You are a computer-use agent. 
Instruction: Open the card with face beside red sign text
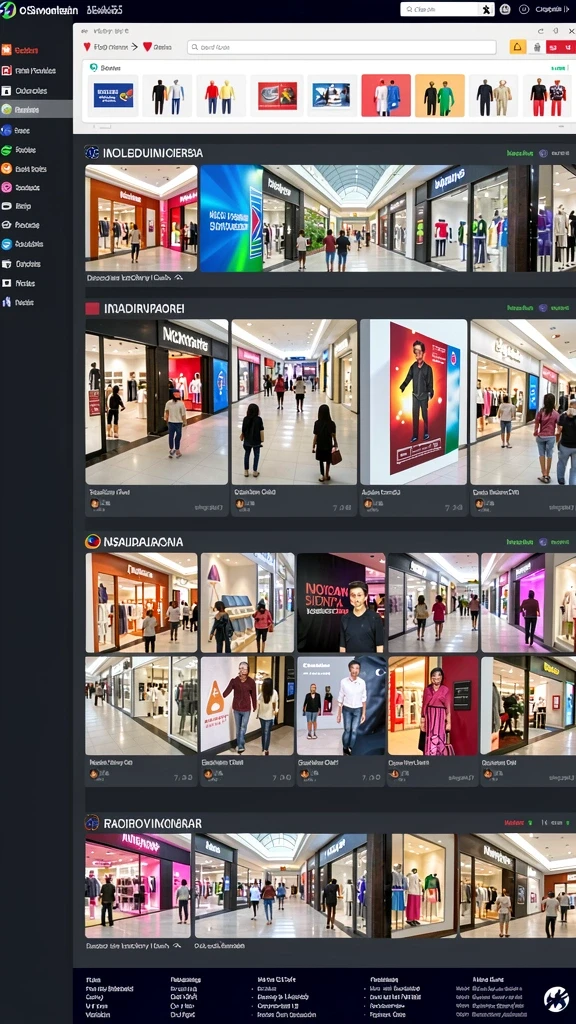tap(341, 603)
